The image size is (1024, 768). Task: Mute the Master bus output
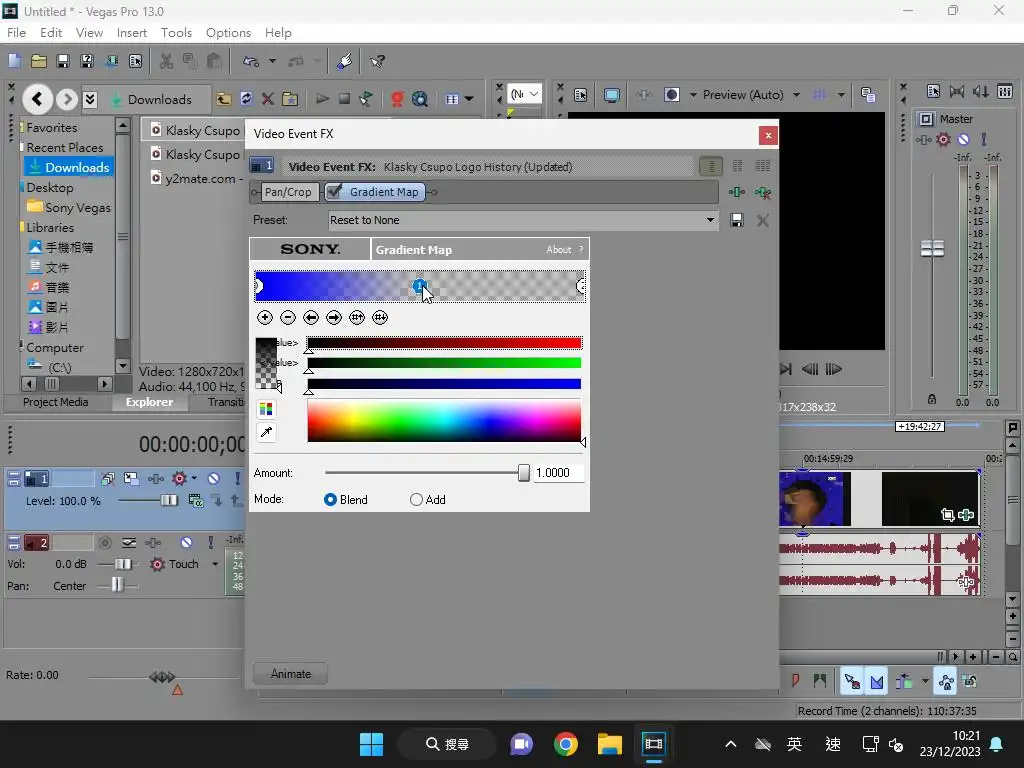point(963,139)
